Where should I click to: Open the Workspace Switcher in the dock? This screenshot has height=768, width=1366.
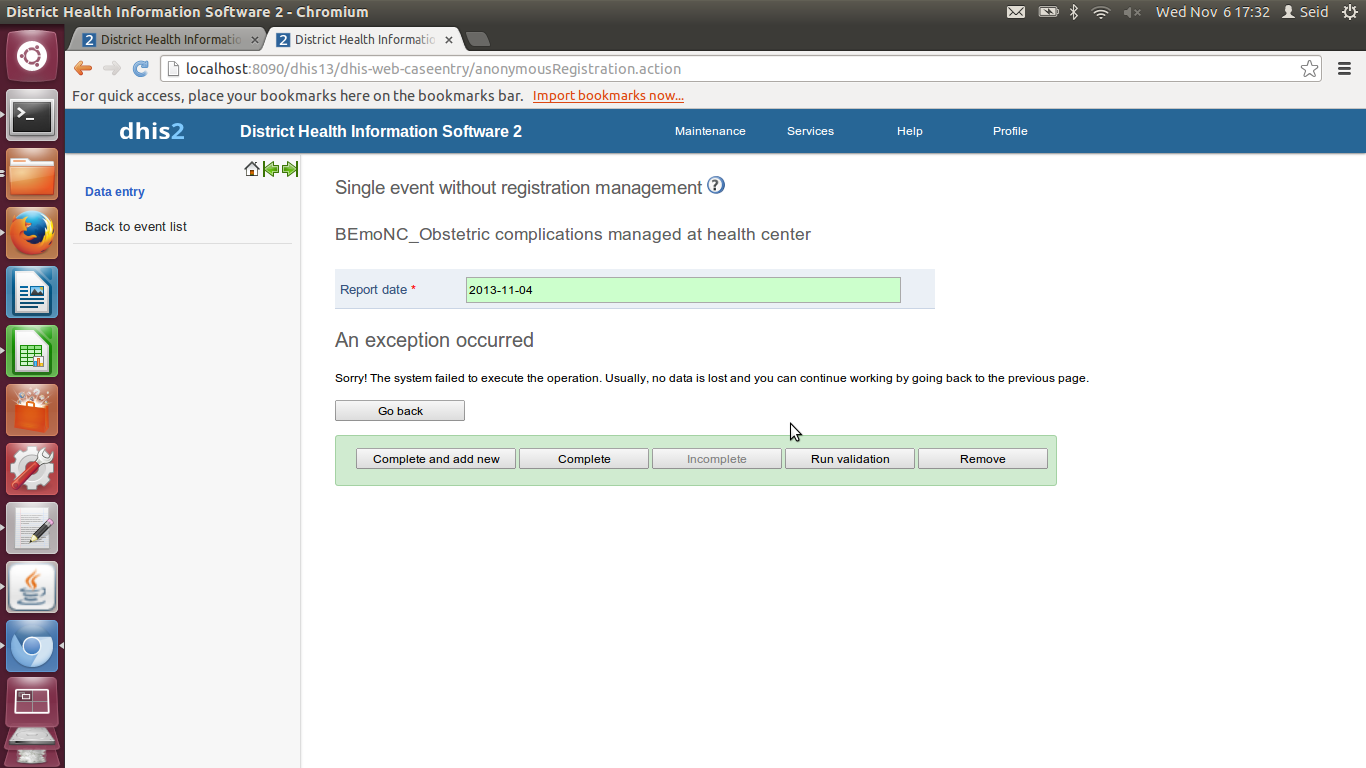(32, 704)
